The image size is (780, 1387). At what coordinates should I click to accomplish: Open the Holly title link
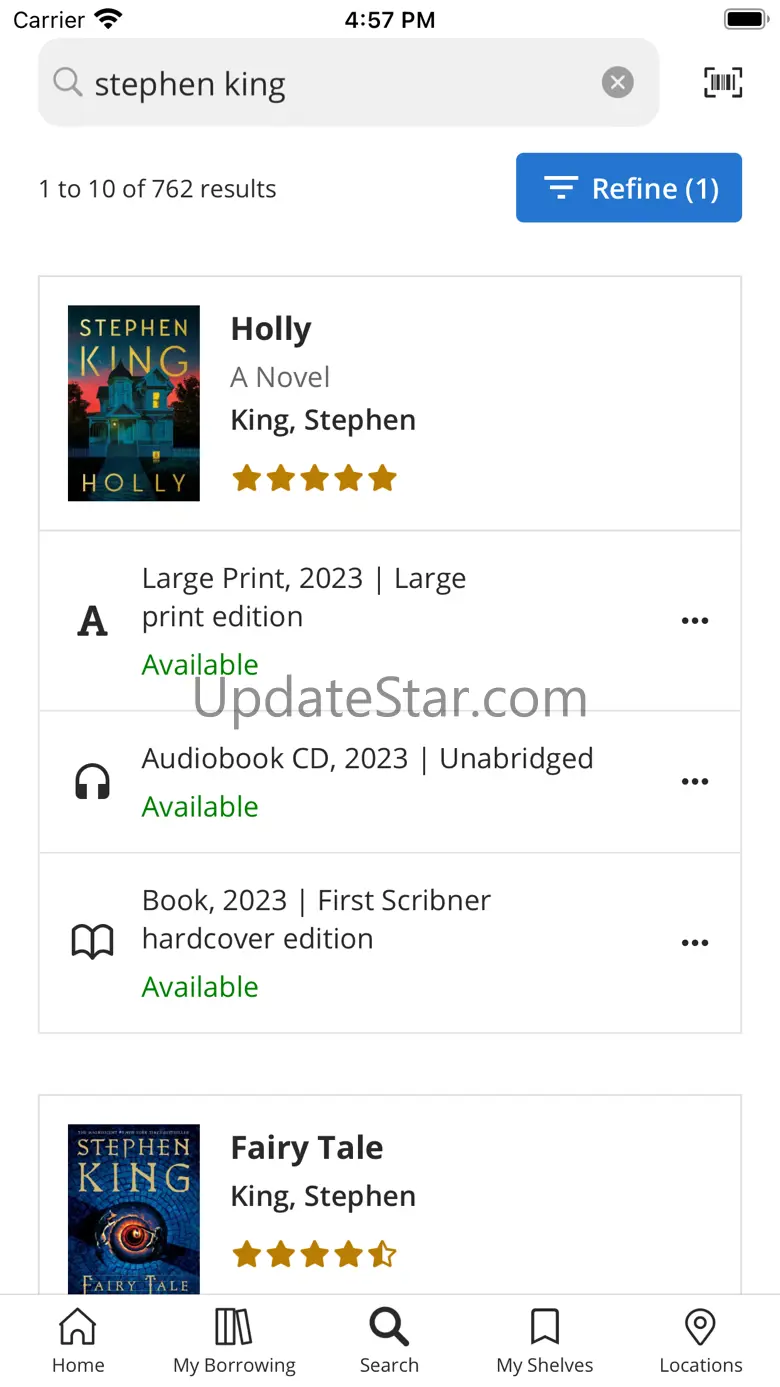(271, 329)
